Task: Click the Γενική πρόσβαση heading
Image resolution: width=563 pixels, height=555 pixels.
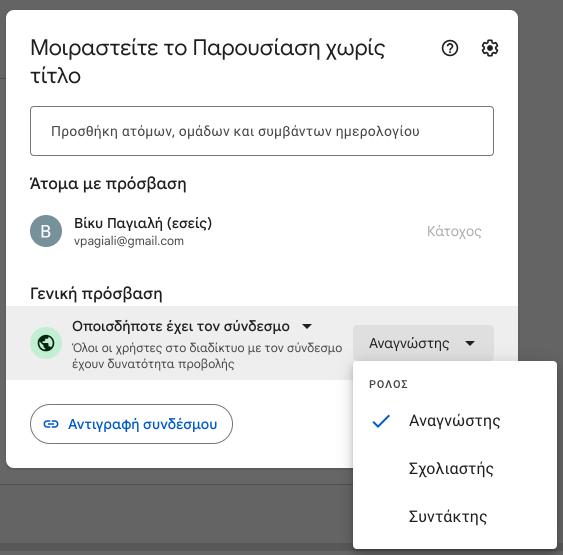Action: [x=96, y=294]
